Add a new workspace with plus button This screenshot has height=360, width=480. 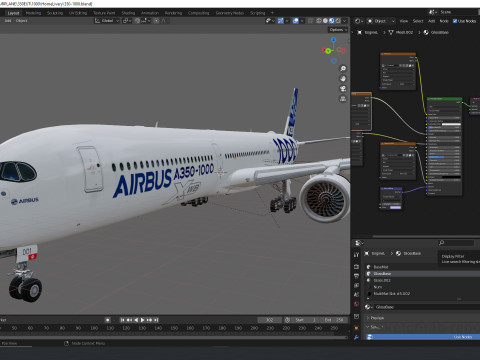pos(272,13)
